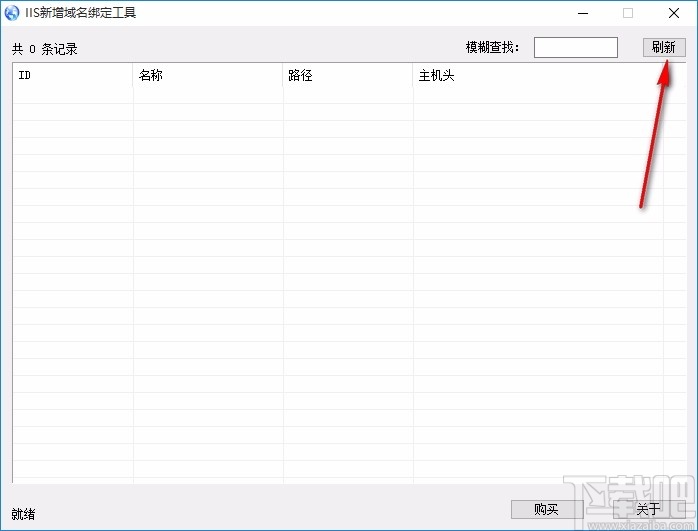The image size is (698, 531).
Task: Sort by the ID column header
Action: pyautogui.click(x=73, y=75)
